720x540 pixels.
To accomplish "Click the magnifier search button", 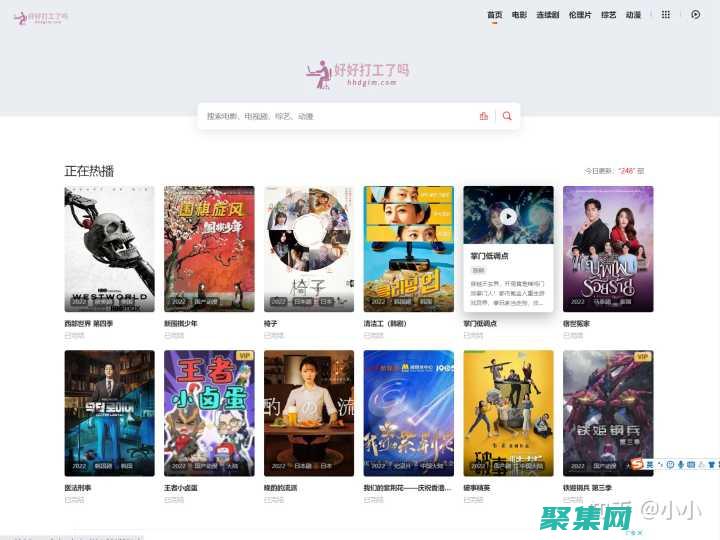I will click(507, 116).
